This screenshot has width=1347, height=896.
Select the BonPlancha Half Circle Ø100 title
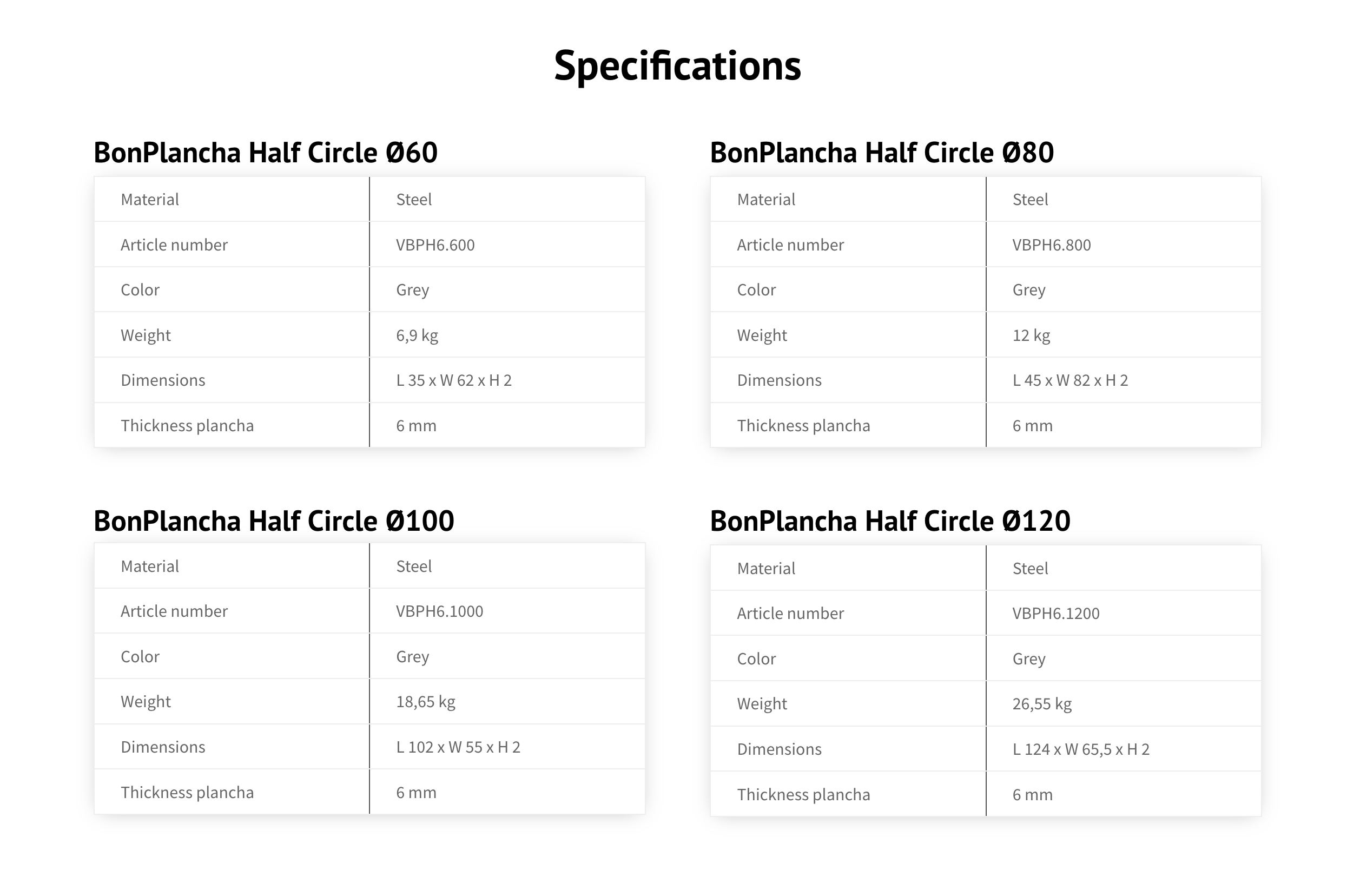tap(274, 521)
